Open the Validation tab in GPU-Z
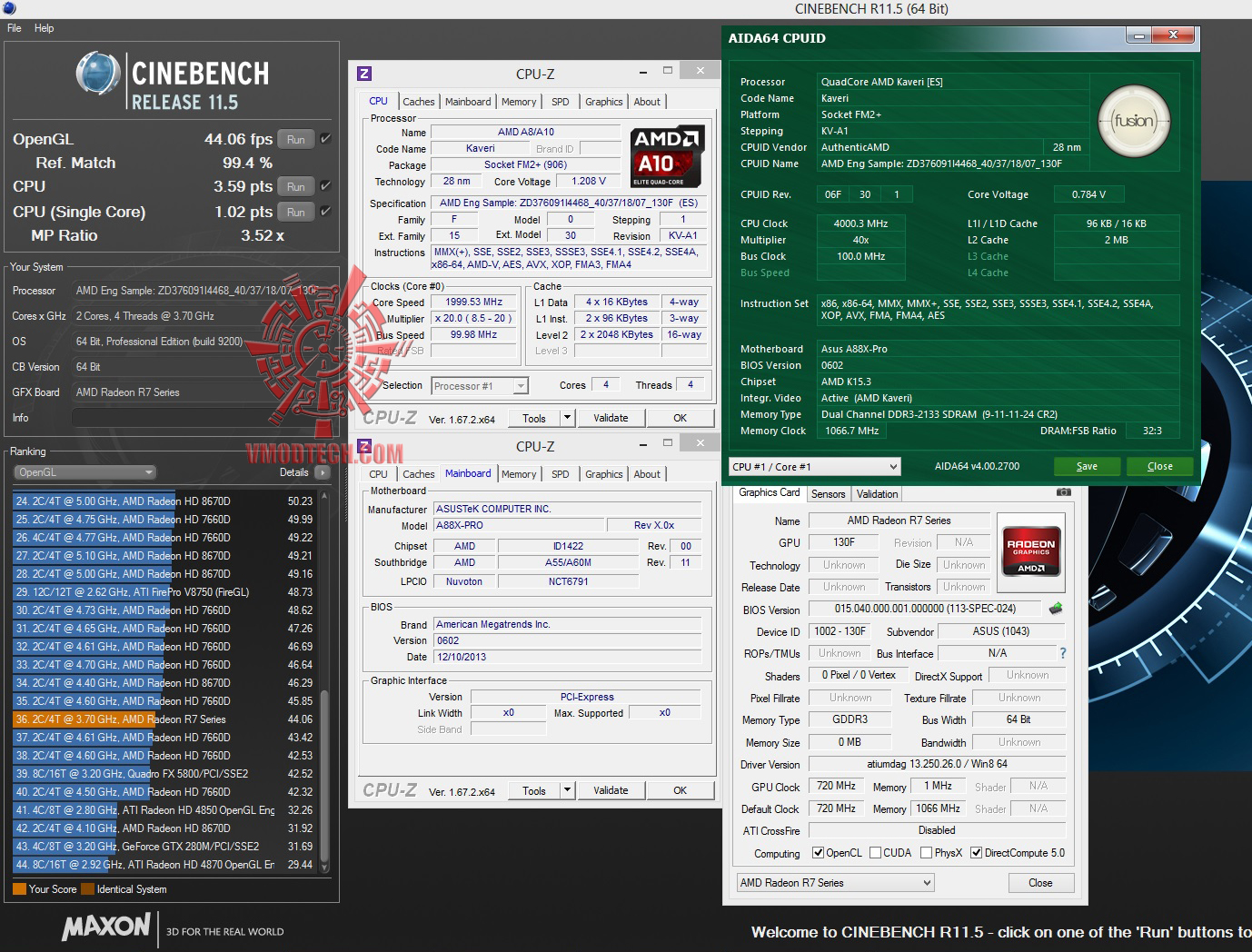Image resolution: width=1252 pixels, height=952 pixels. pos(878,494)
